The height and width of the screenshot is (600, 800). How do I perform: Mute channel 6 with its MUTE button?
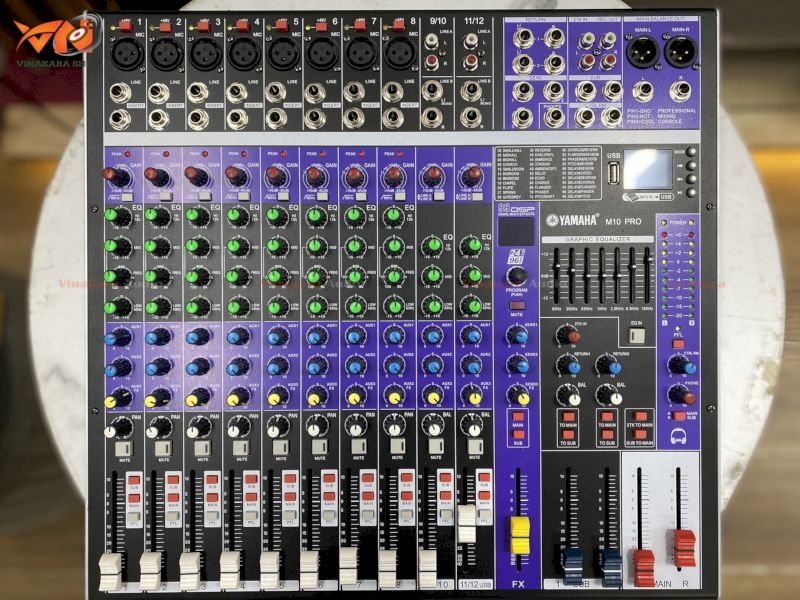(319, 447)
